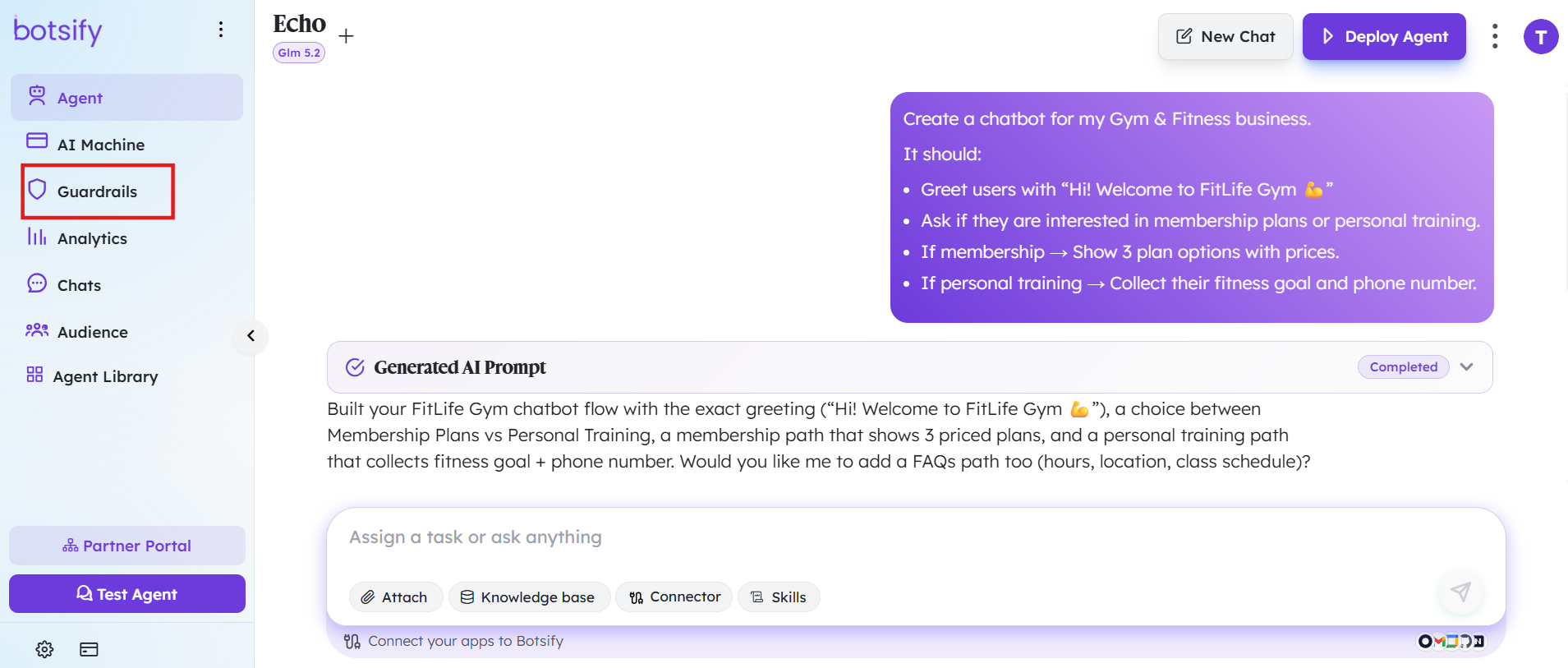
Task: Collapse the sidebar with the left chevron
Action: [251, 336]
